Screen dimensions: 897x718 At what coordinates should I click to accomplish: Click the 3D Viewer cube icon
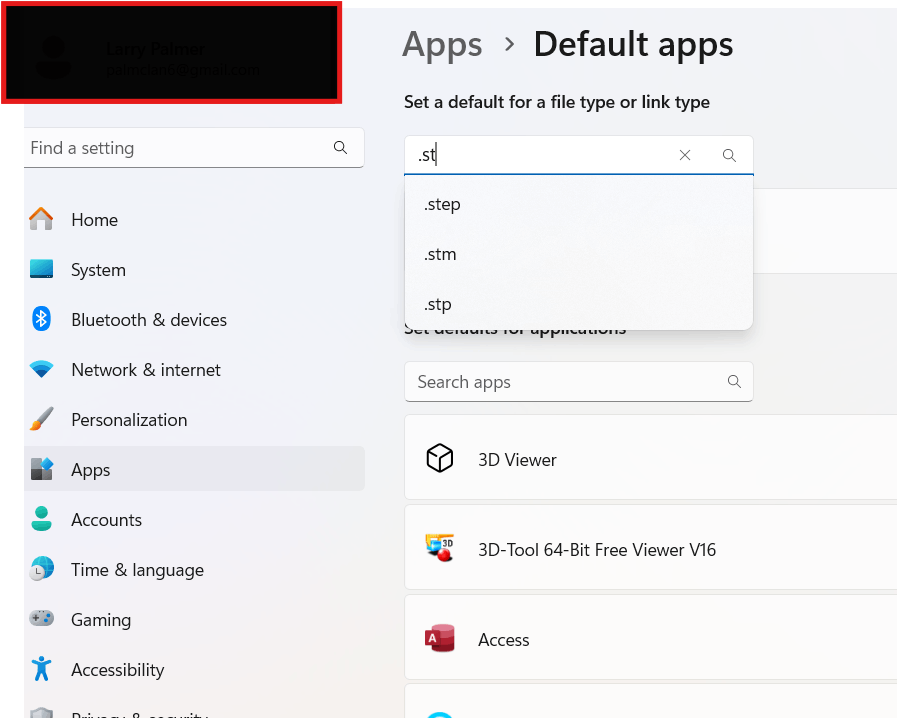tap(439, 458)
